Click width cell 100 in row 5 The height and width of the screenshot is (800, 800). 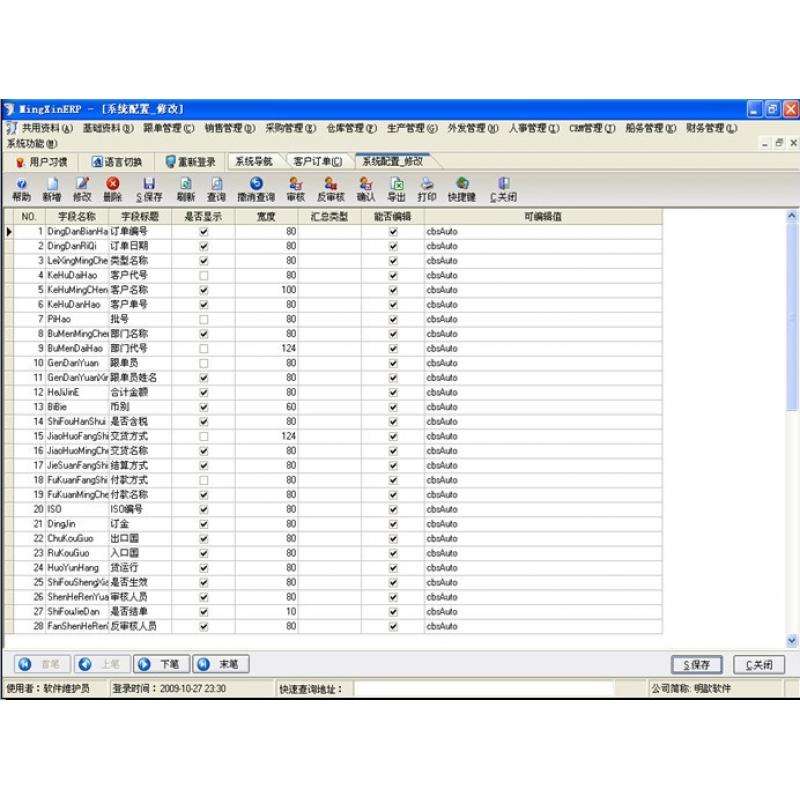click(x=266, y=290)
